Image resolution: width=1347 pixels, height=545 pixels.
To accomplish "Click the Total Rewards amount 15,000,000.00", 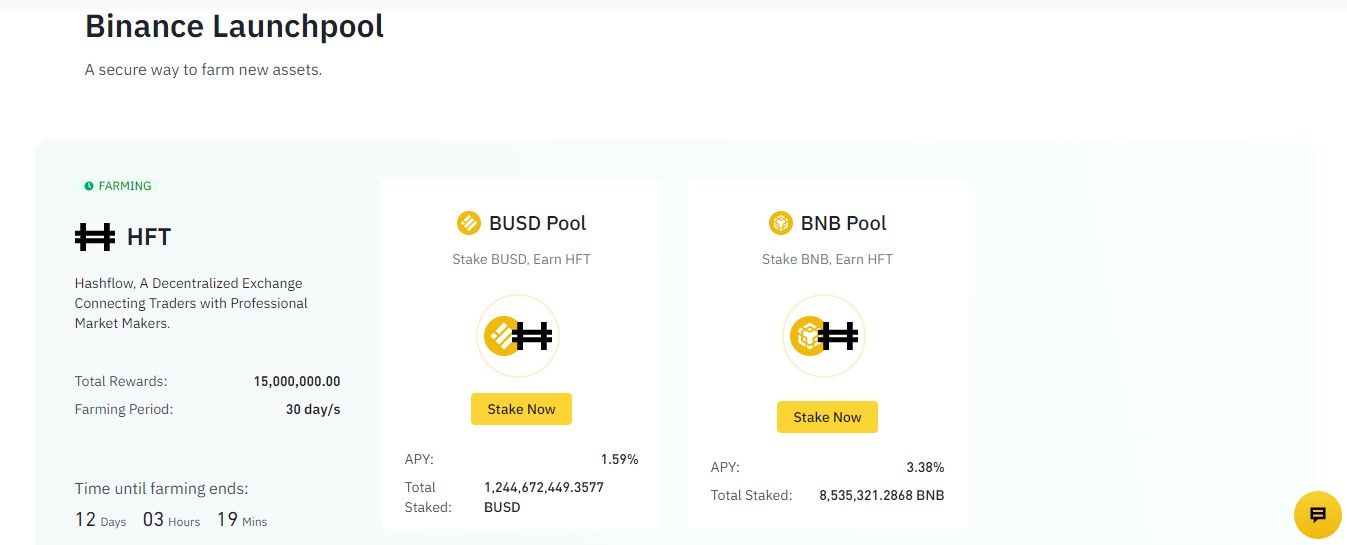I will click(297, 381).
